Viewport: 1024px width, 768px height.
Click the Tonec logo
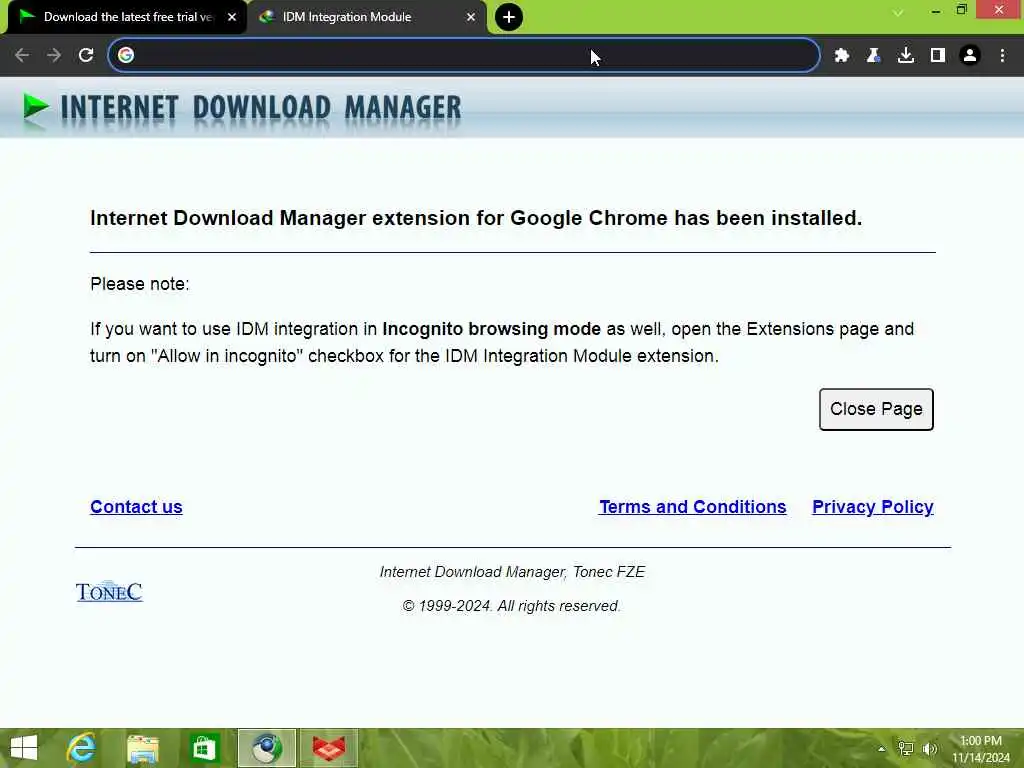[109, 592]
